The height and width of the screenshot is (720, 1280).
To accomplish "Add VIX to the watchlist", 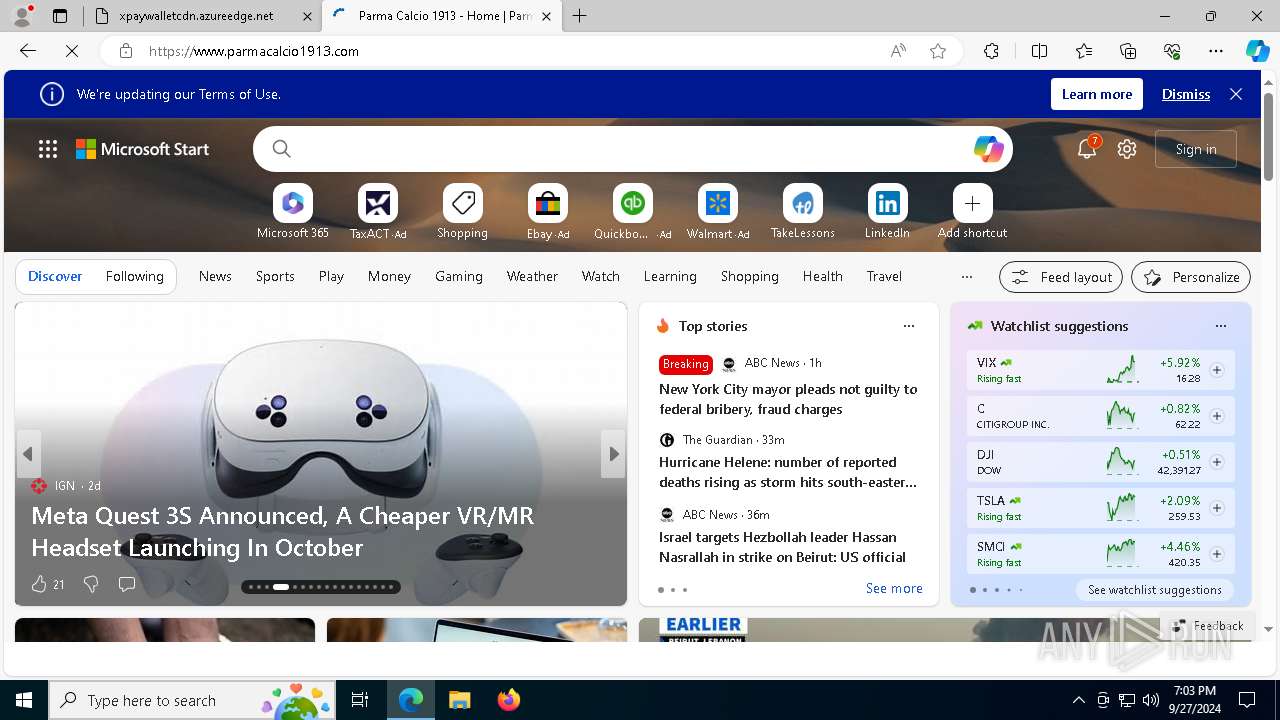I will (1217, 370).
